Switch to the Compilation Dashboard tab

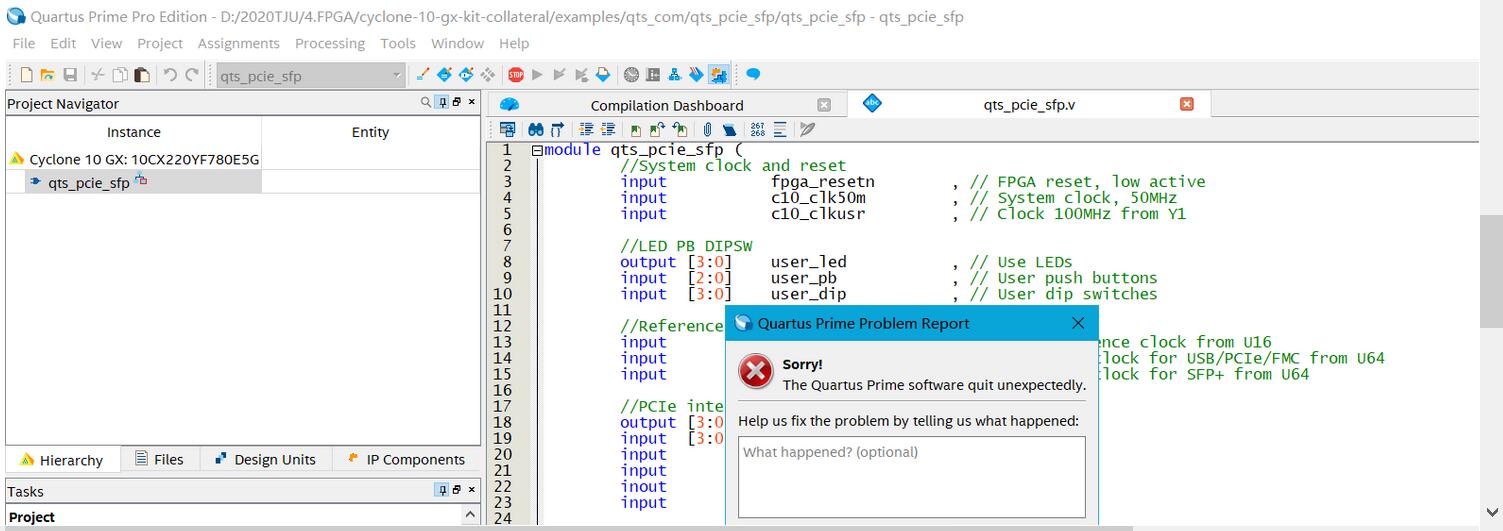667,105
